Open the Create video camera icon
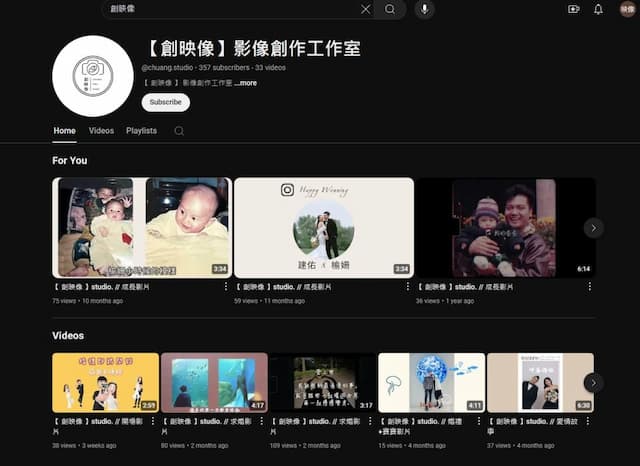 (574, 9)
